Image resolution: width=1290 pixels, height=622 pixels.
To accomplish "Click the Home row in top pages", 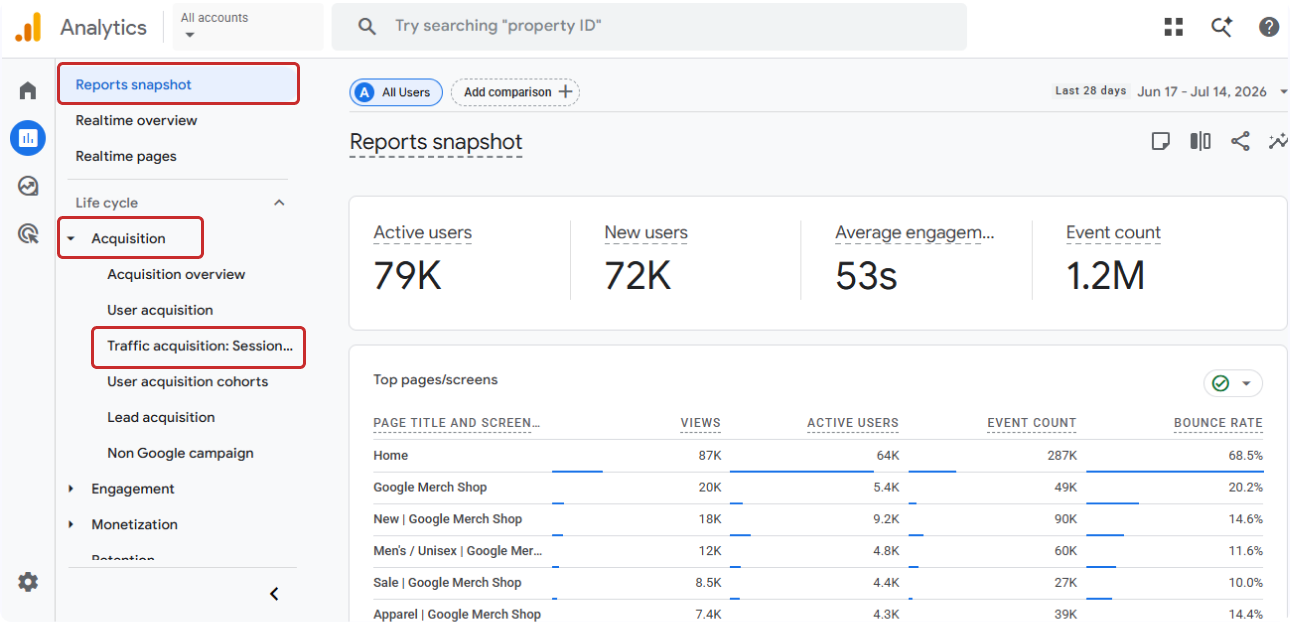I will (818, 456).
